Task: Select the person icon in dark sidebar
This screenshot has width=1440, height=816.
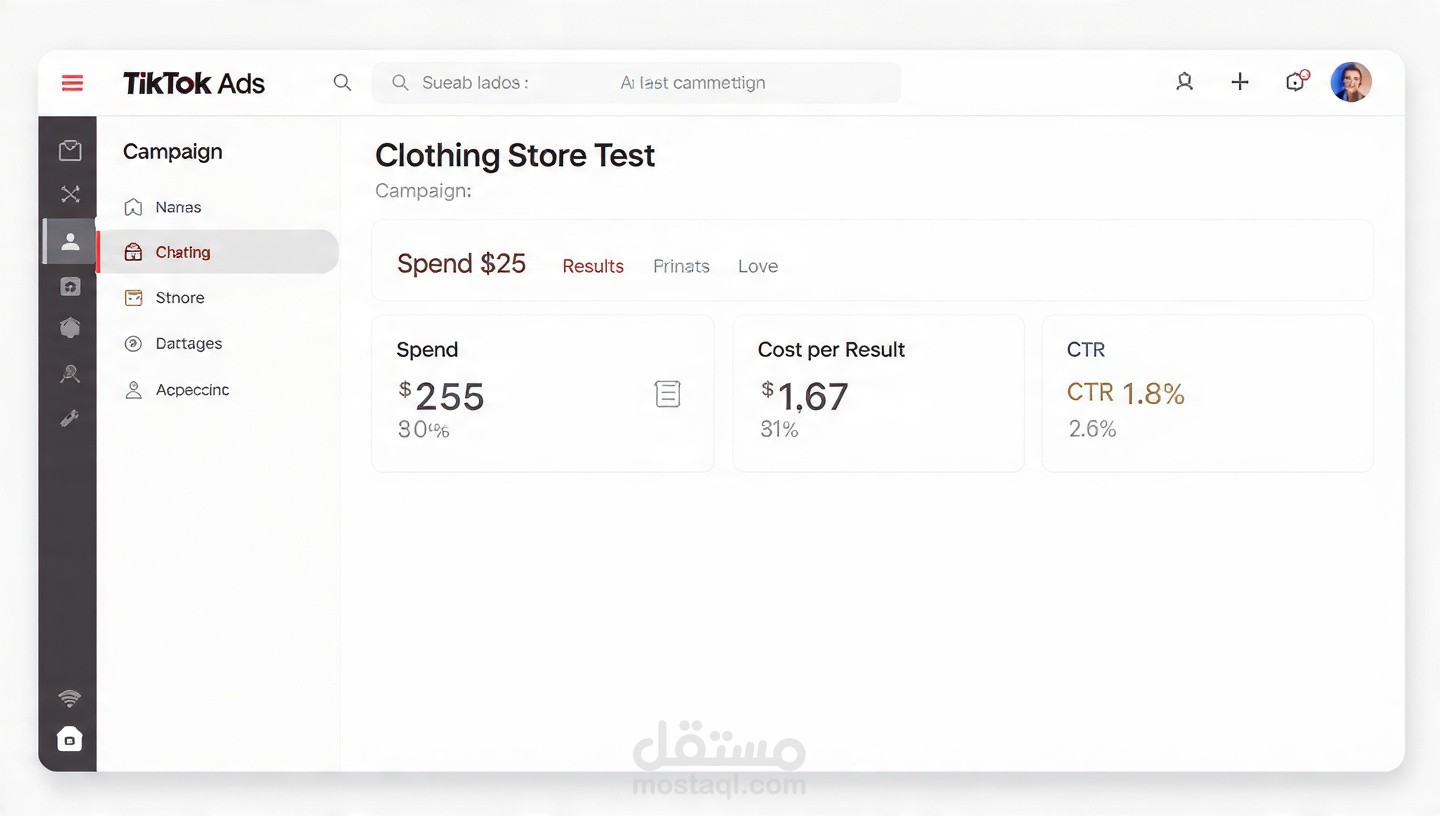Action: coord(70,241)
